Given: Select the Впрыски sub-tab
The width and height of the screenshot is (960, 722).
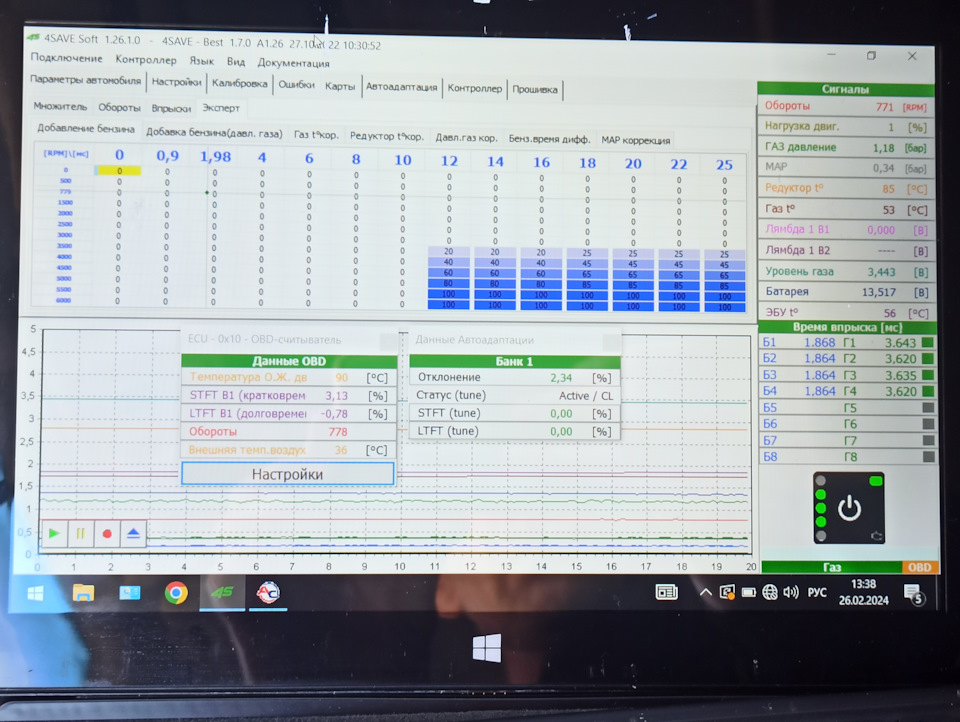Looking at the screenshot, I should (x=171, y=108).
